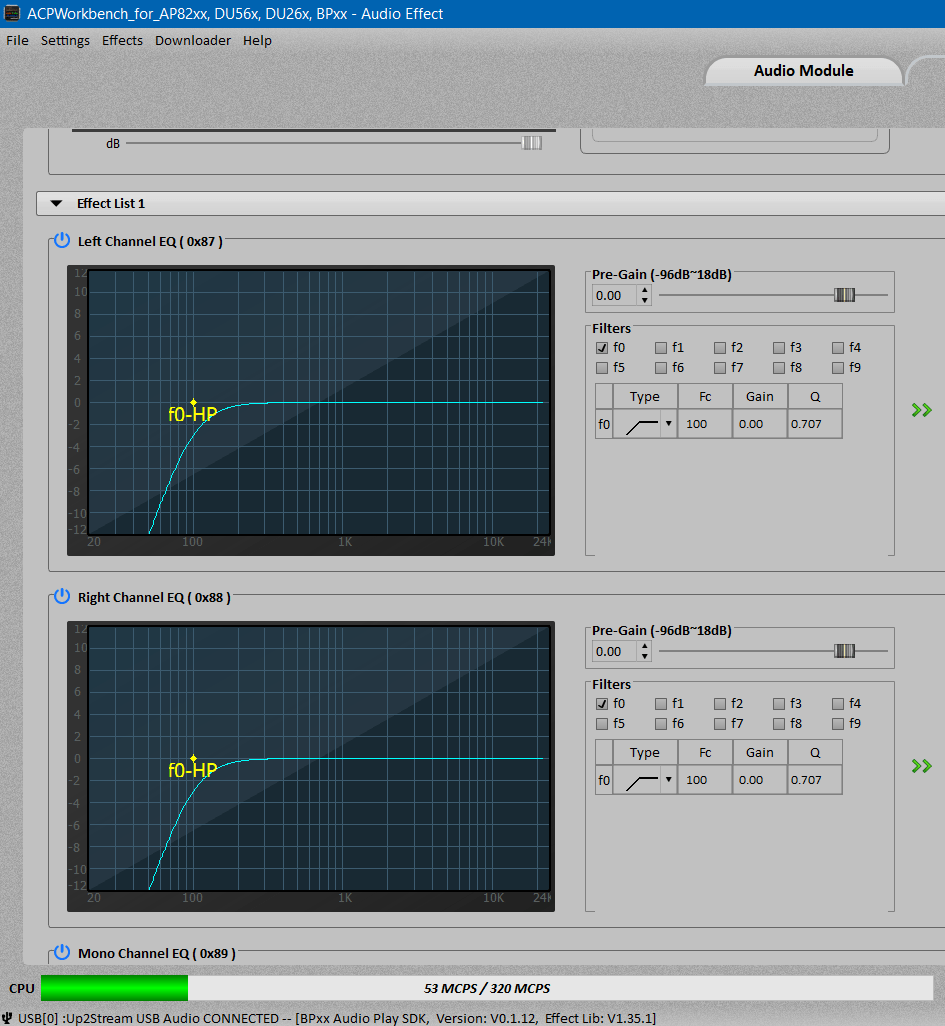Click f0 row header in Right Channel table
Image resolution: width=945 pixels, height=1026 pixels.
point(604,780)
